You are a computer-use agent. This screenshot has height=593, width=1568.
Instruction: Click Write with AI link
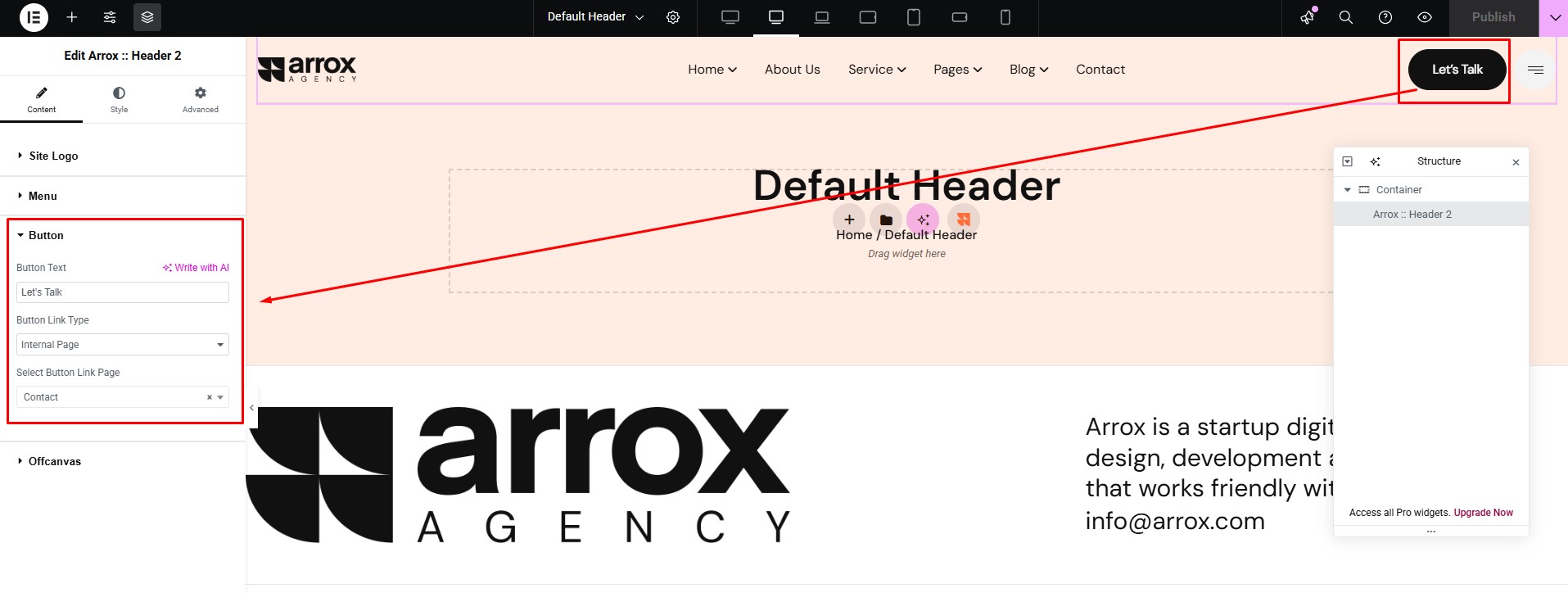coord(196,268)
